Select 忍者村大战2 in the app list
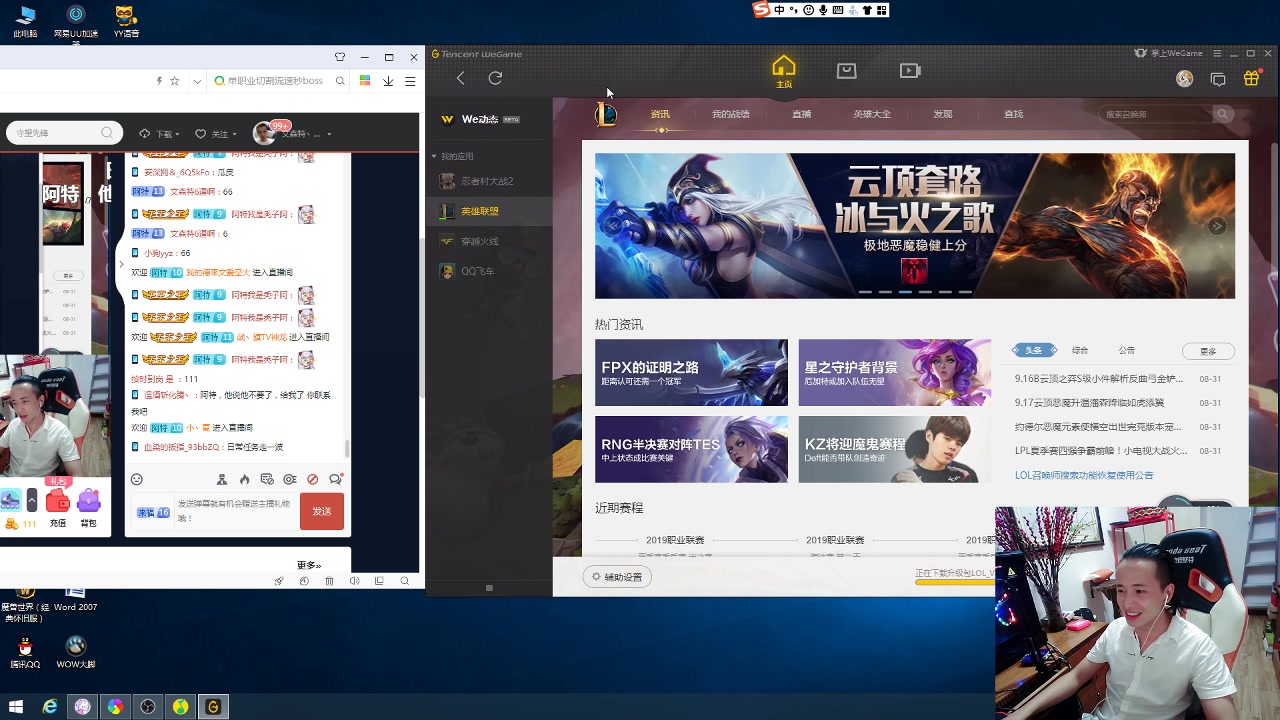Image resolution: width=1280 pixels, height=720 pixels. [x=490, y=181]
